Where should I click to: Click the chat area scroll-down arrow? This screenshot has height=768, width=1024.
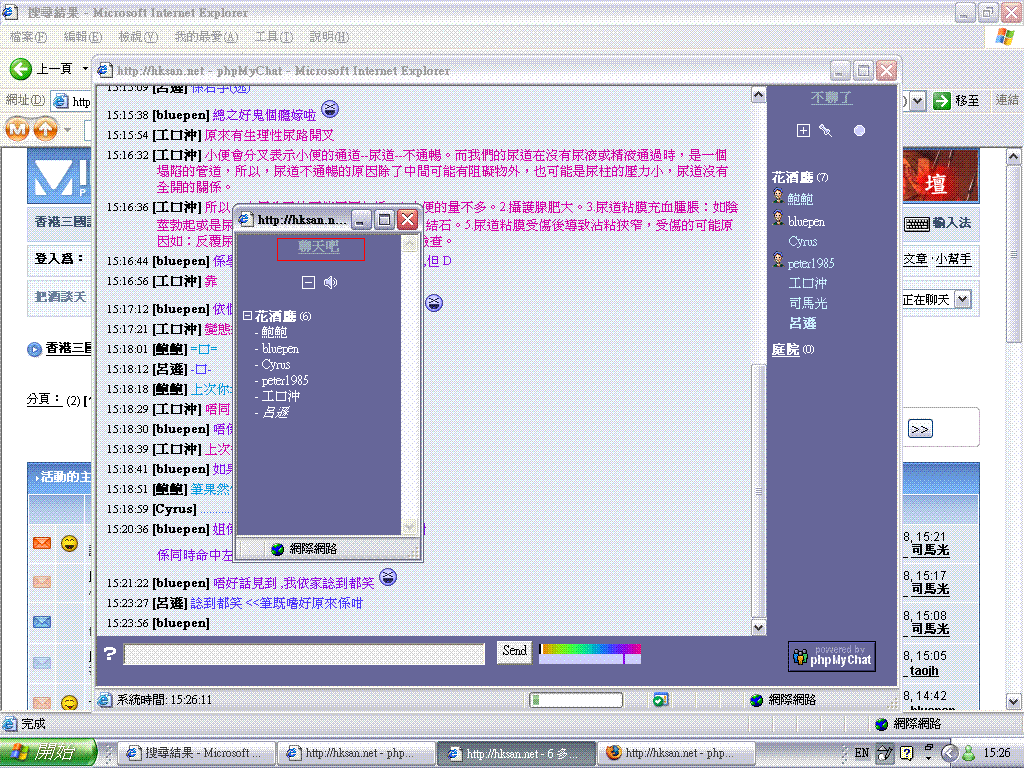click(x=758, y=627)
